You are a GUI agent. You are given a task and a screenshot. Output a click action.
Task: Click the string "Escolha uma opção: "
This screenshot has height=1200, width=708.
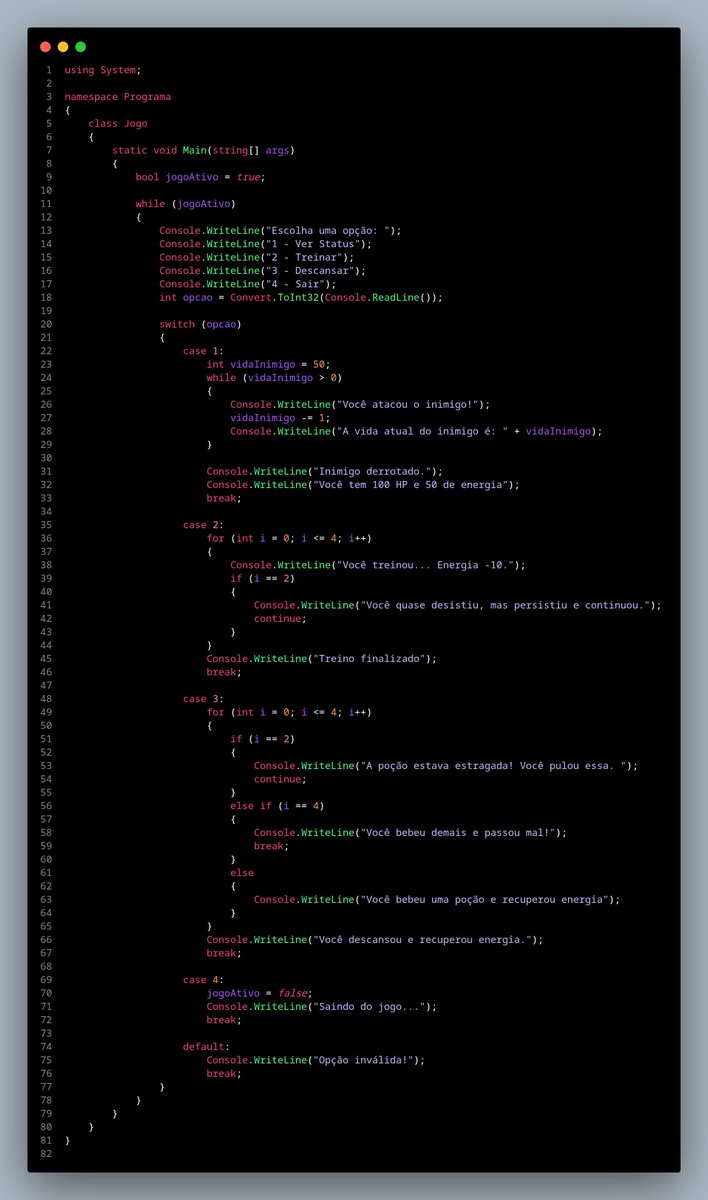pos(328,230)
